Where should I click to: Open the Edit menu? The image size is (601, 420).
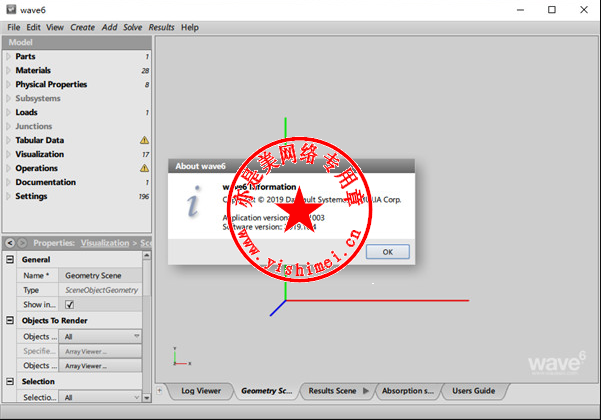(x=33, y=27)
